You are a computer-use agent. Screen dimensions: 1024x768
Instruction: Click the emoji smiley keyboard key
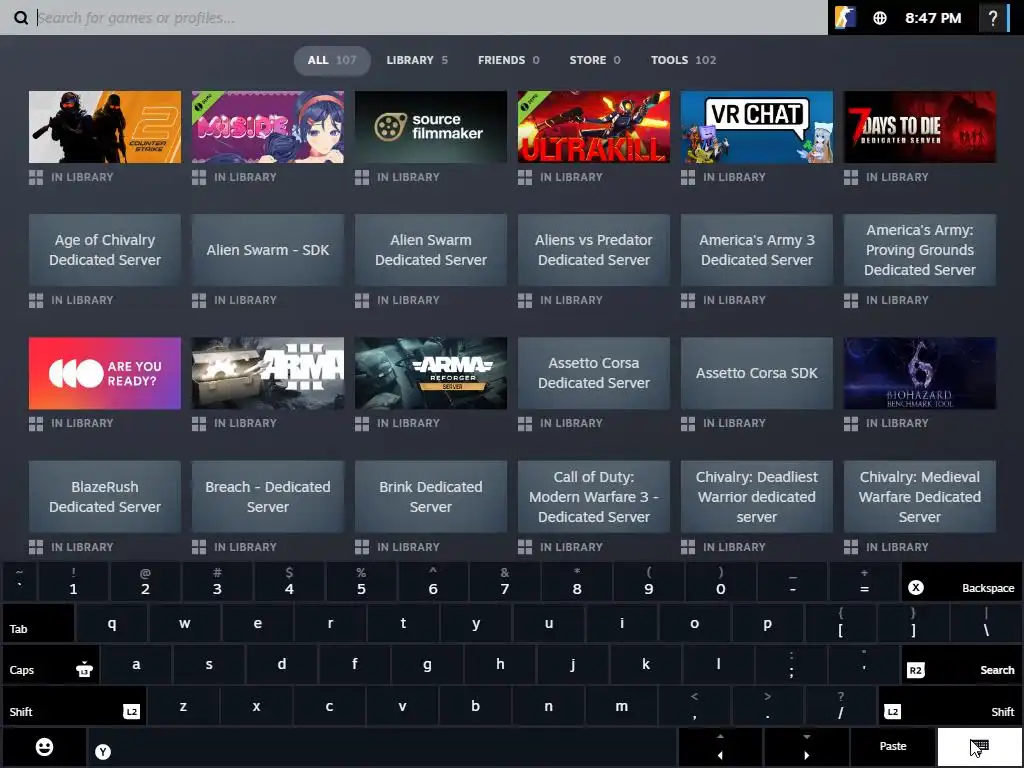44,746
